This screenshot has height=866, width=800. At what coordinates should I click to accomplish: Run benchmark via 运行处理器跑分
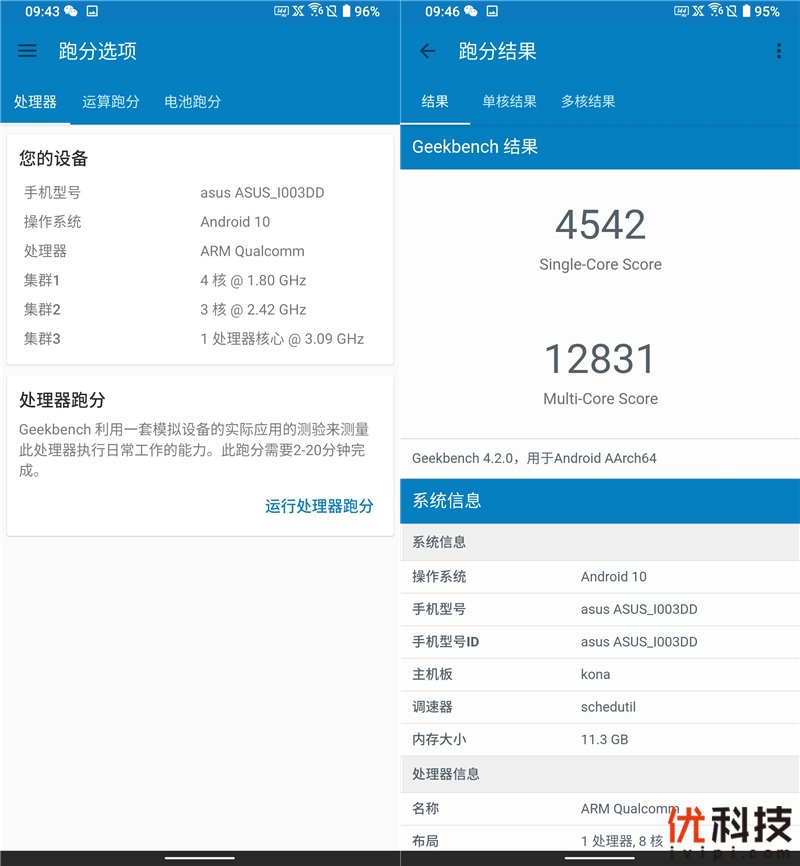pos(319,506)
